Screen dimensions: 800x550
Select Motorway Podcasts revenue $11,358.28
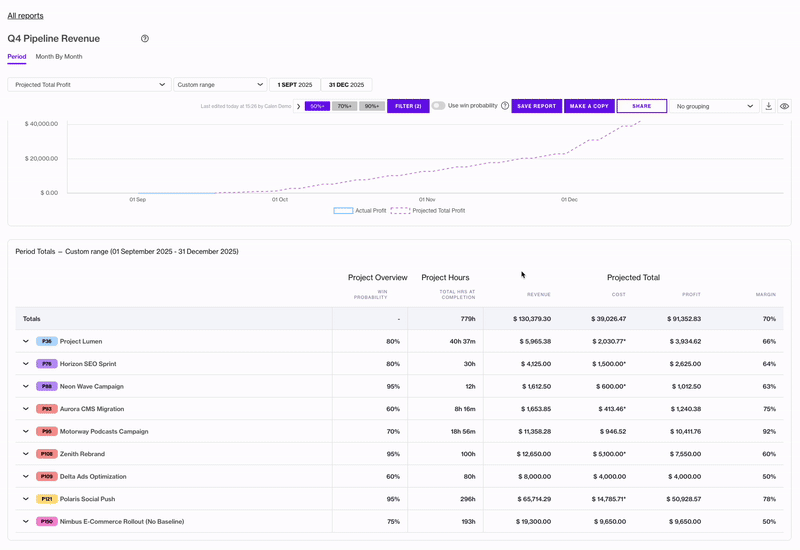click(535, 432)
